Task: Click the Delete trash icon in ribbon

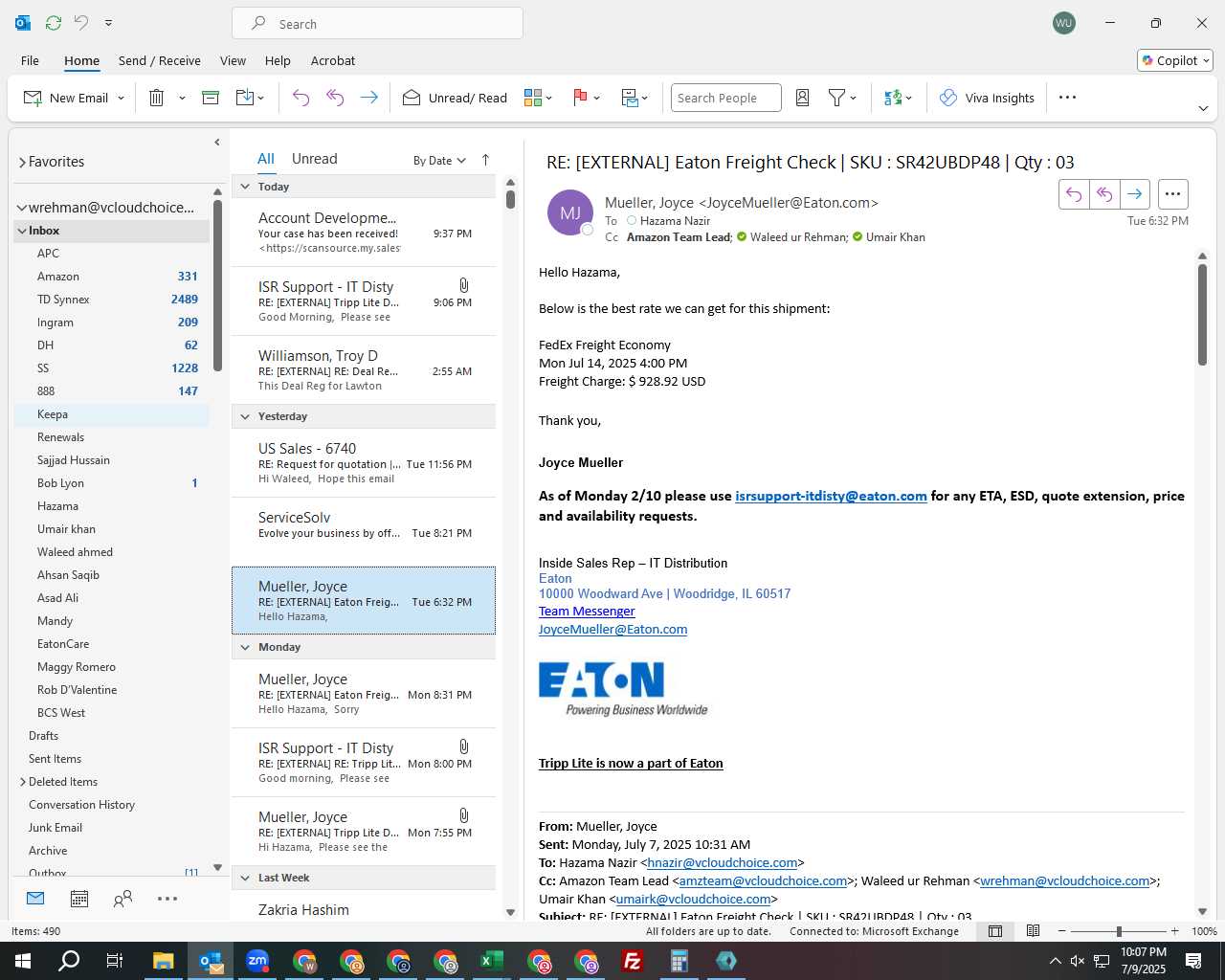Action: click(x=157, y=98)
